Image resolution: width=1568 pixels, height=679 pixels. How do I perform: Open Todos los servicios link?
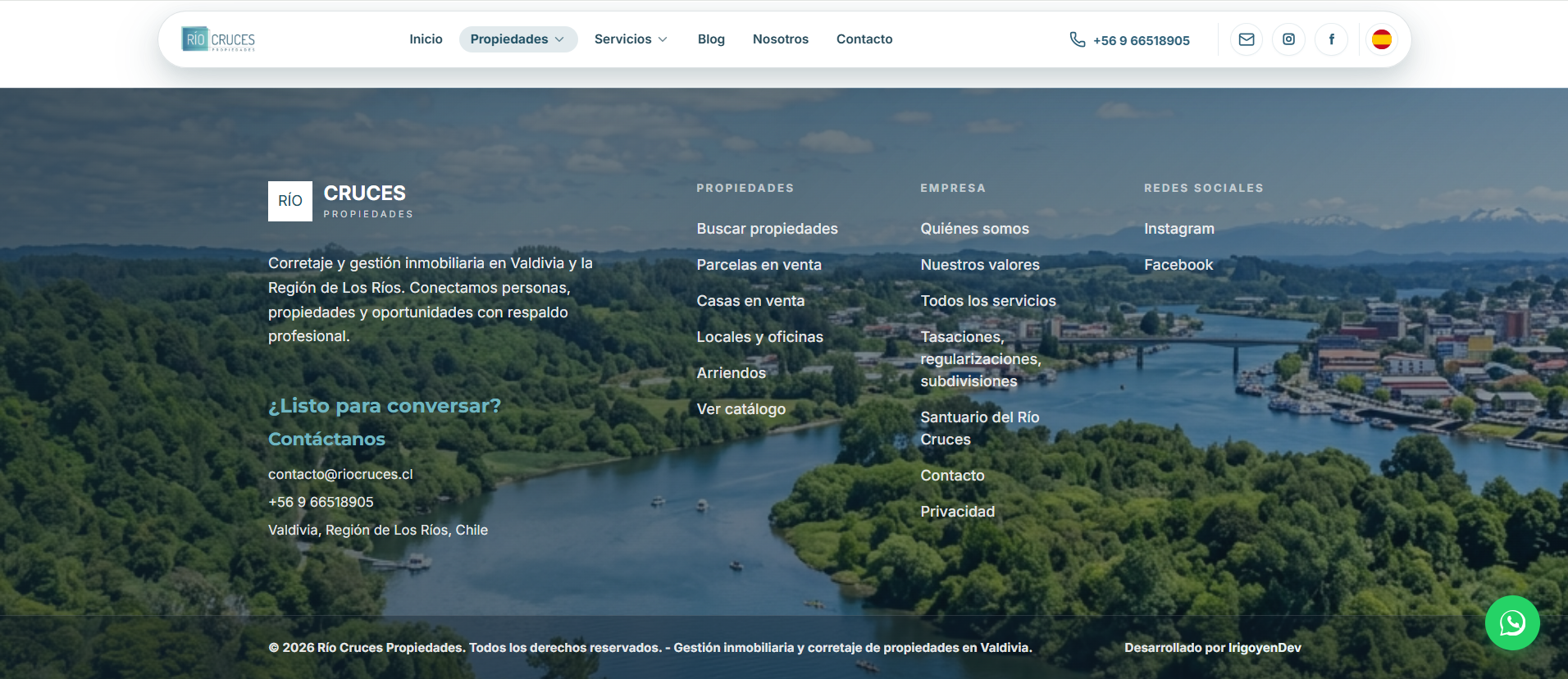tap(988, 301)
